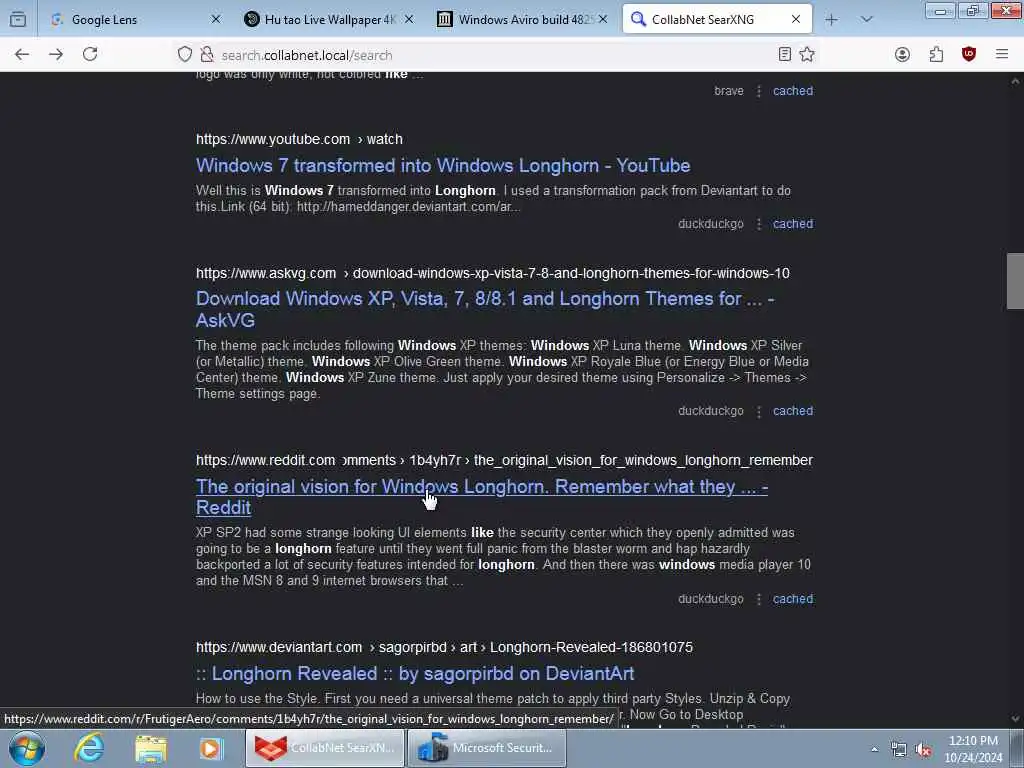Click the insecure connection padlock icon

206,55
